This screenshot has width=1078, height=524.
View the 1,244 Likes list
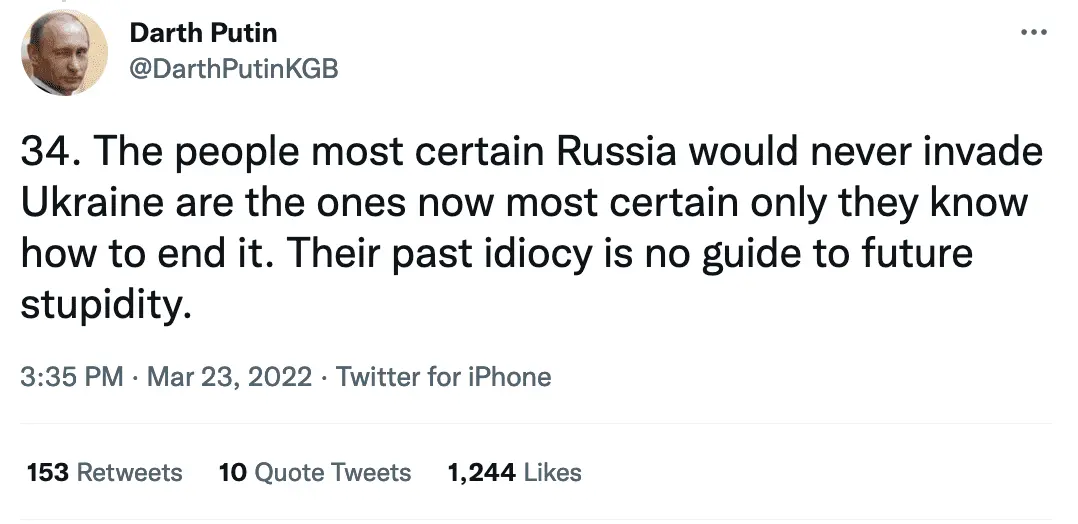pyautogui.click(x=514, y=472)
